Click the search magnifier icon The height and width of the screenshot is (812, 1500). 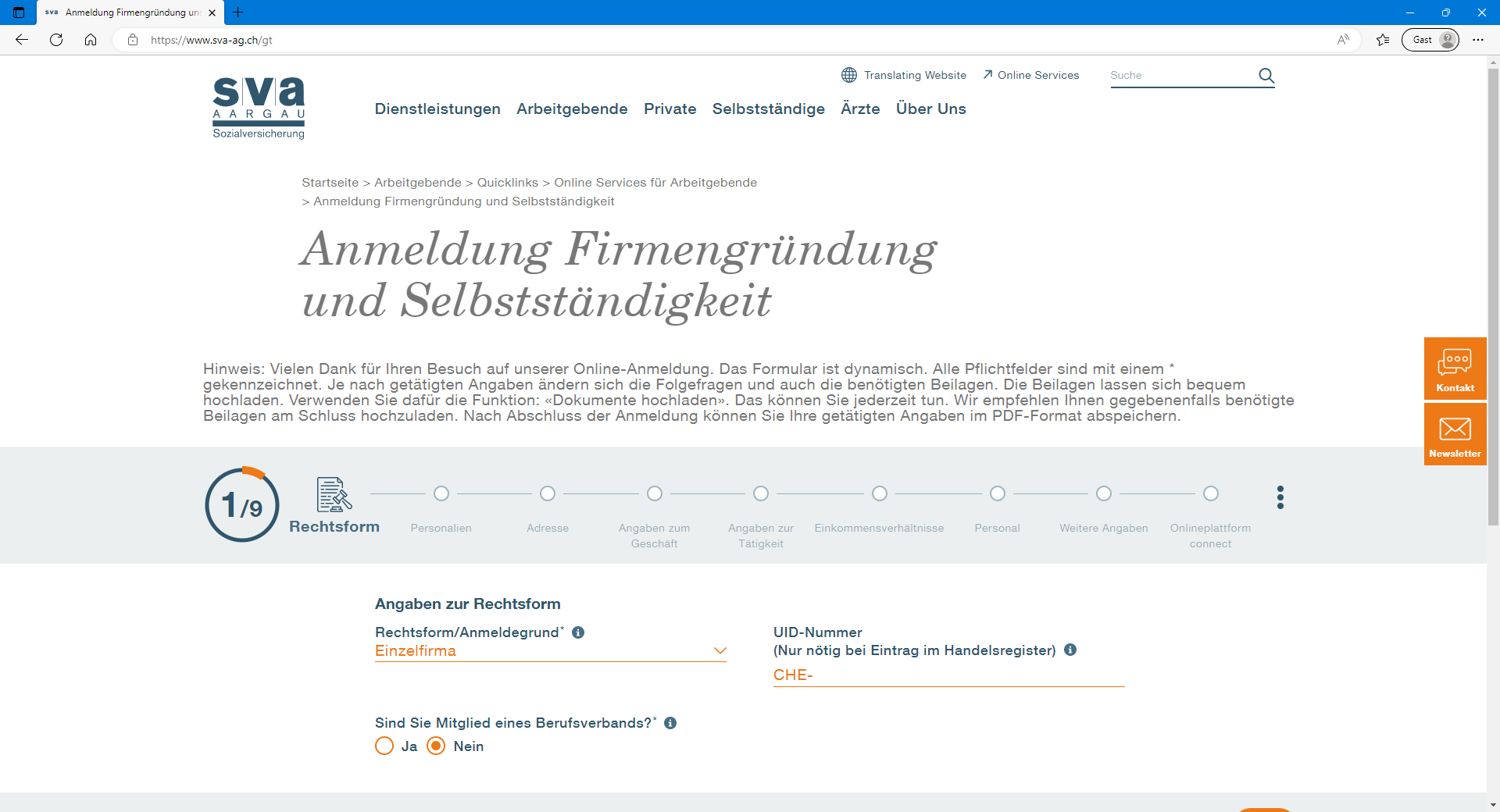1266,76
